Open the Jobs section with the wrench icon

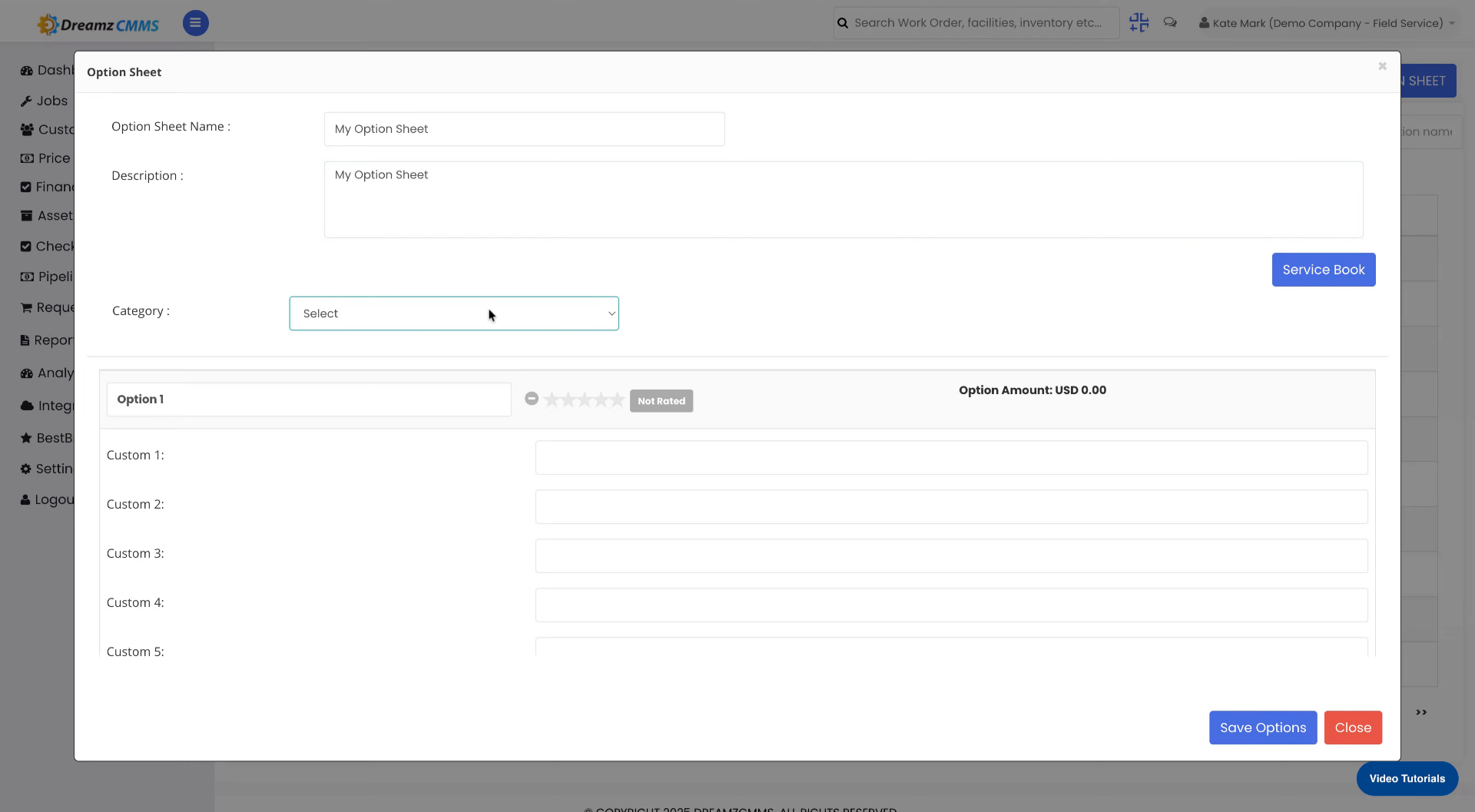point(26,101)
